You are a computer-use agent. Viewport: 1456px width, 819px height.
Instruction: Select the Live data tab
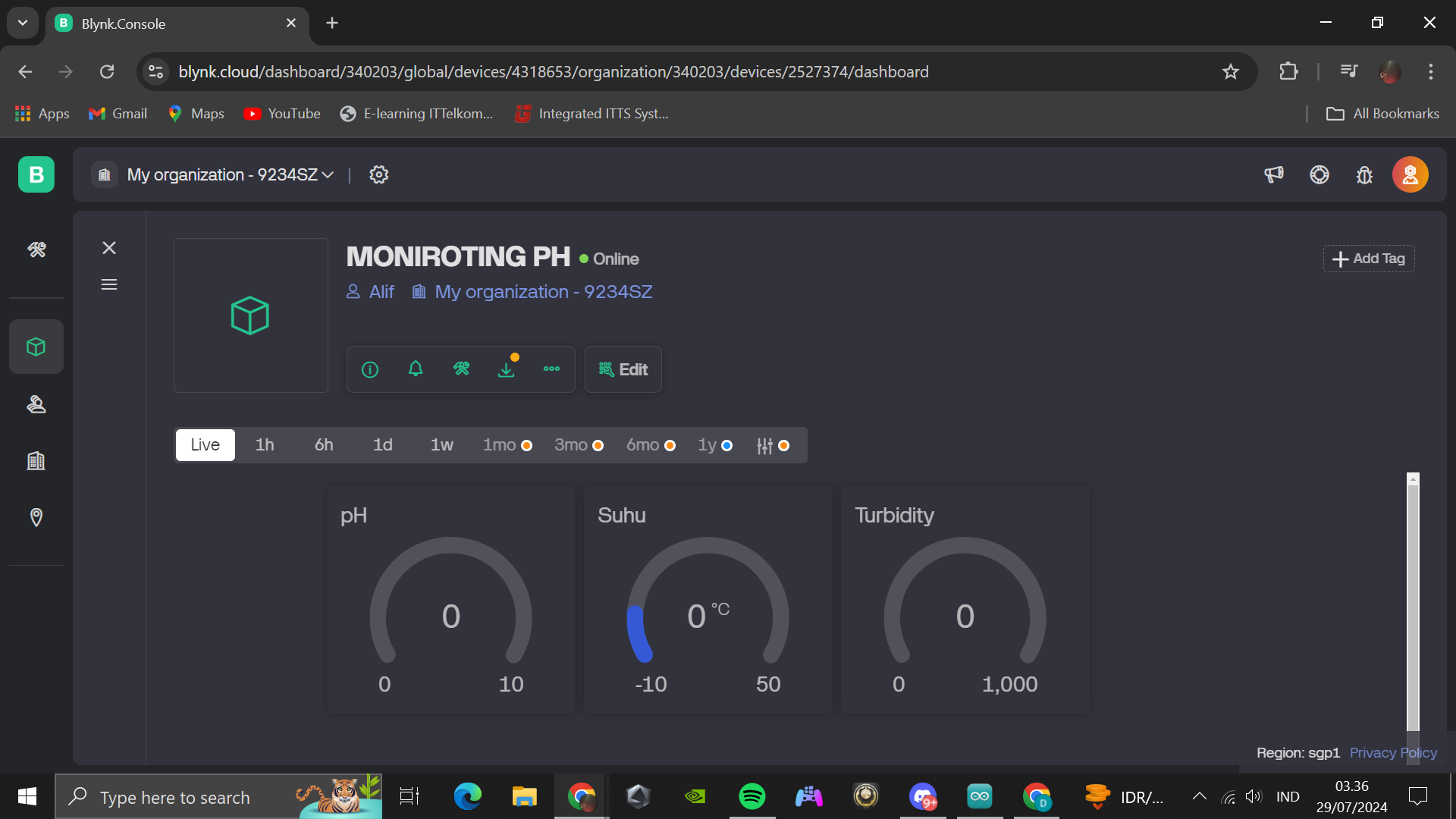pos(204,444)
